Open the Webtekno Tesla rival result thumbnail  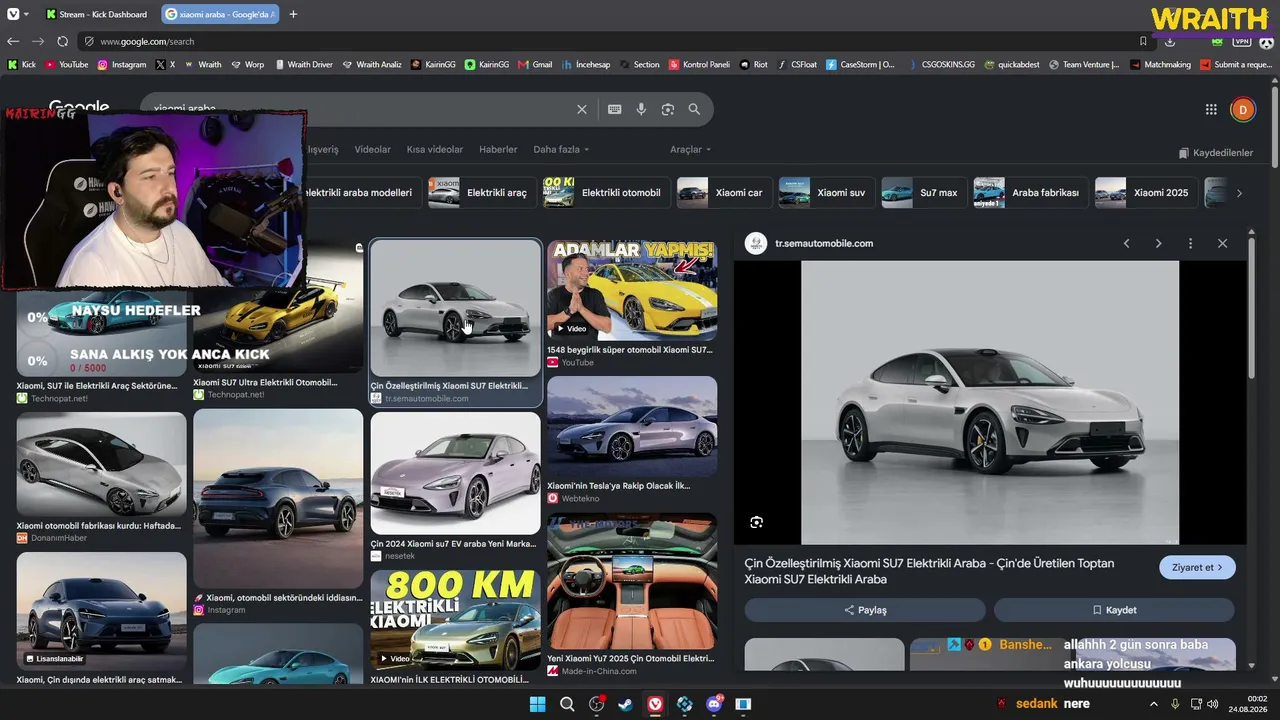632,426
